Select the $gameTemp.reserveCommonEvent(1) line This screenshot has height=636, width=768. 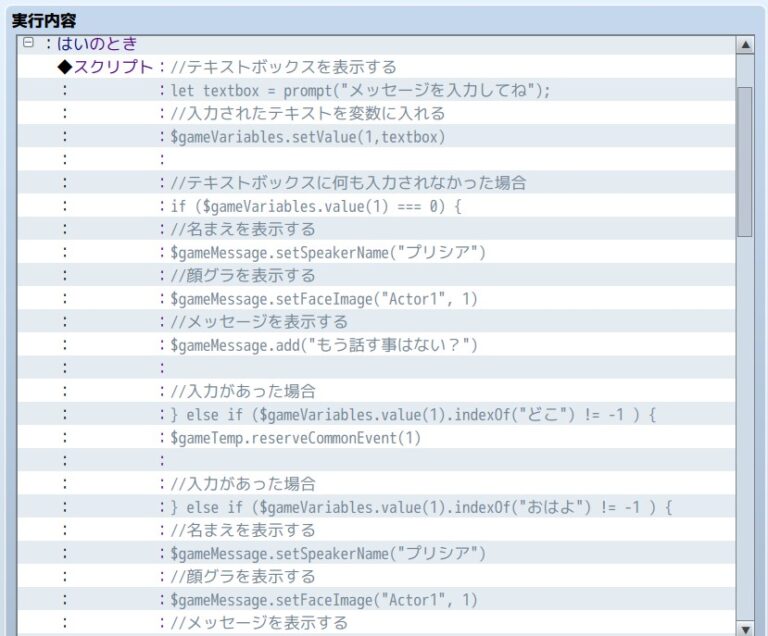click(x=296, y=437)
